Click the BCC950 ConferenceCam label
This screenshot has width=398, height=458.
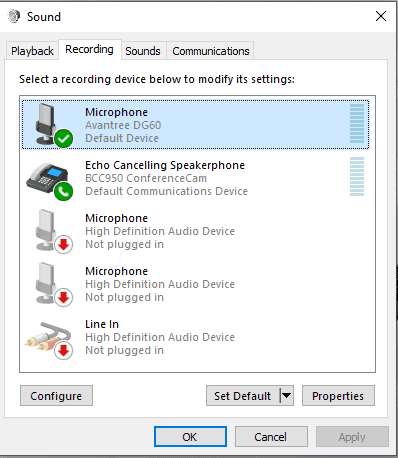pos(146,178)
